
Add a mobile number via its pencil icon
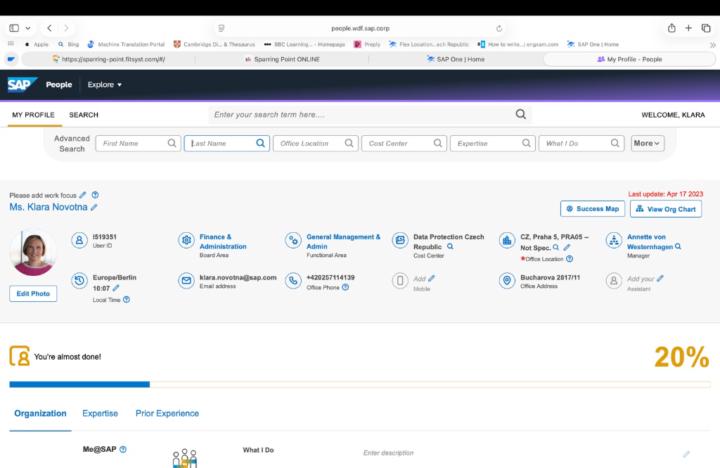click(x=432, y=278)
